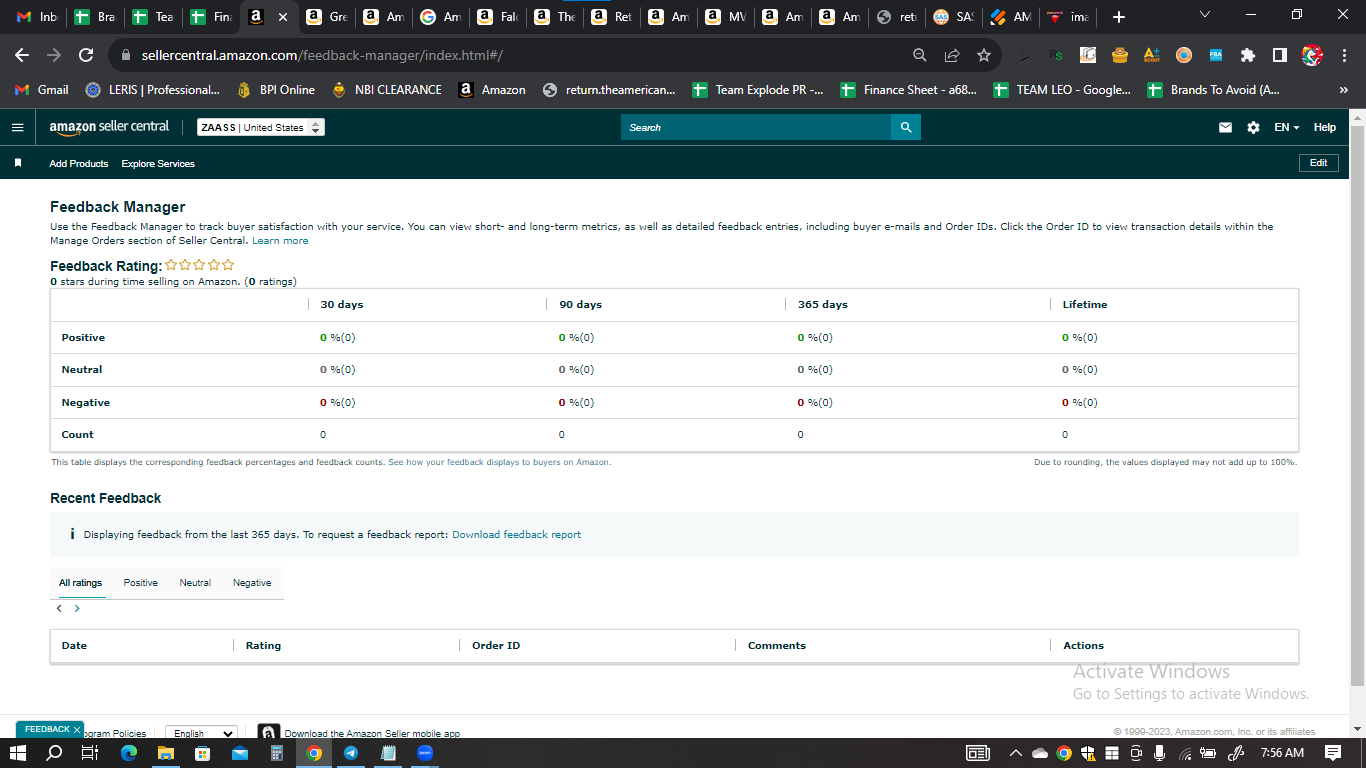Click the FBA extension icon
The width and height of the screenshot is (1366, 768).
[1216, 56]
